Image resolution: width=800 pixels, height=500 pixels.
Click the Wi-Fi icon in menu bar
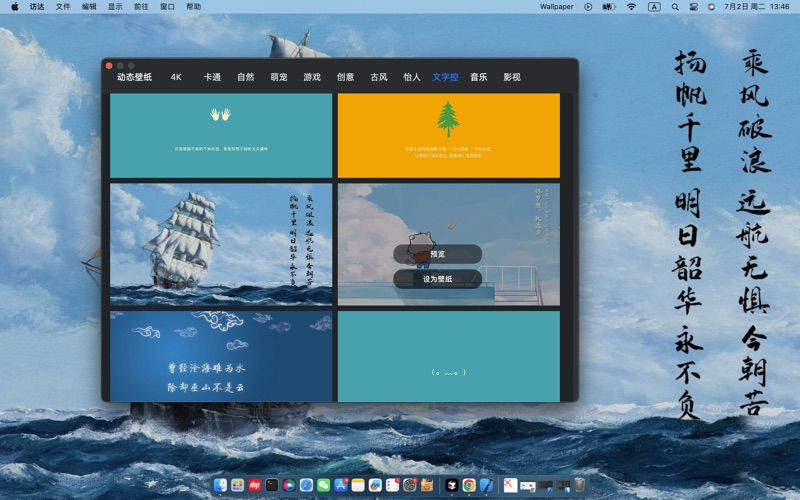(631, 6)
